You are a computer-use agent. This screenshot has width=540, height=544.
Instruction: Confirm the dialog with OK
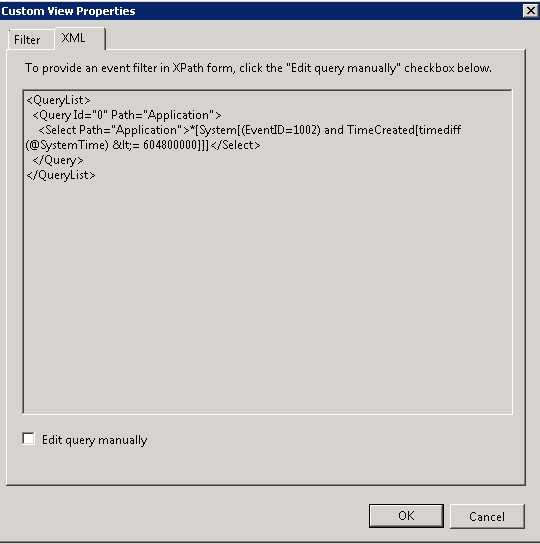coord(406,516)
